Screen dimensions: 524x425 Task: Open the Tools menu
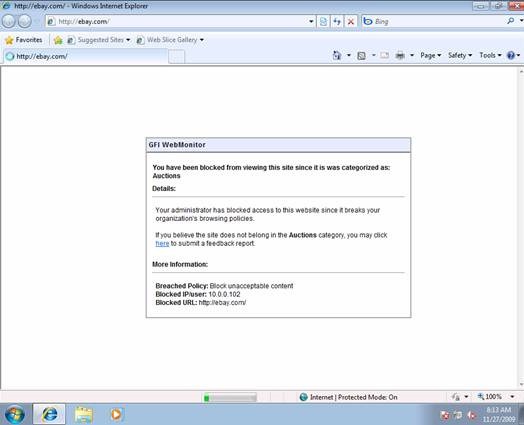click(x=490, y=55)
